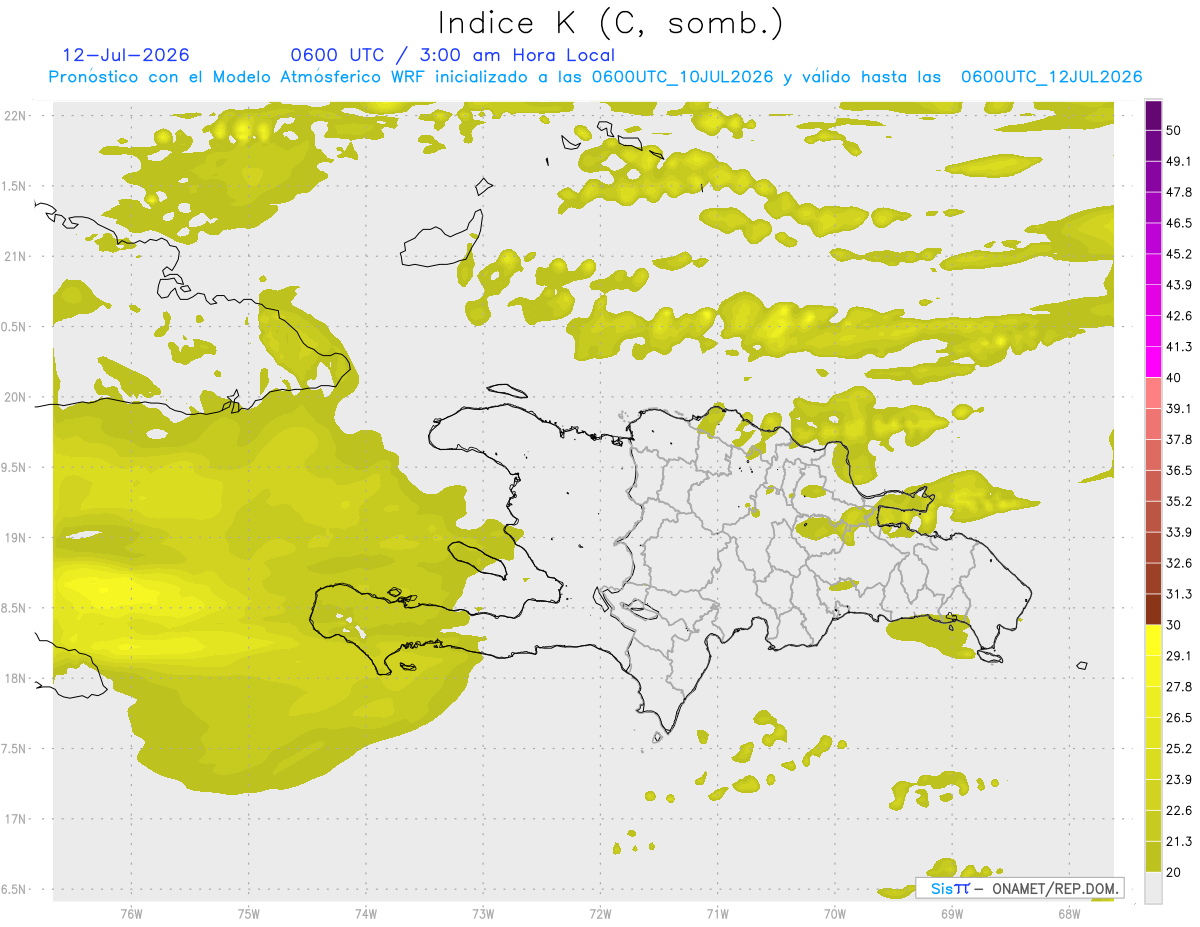Click the color bar value '45.2'
Image resolution: width=1200 pixels, height=927 pixels.
[1179, 254]
